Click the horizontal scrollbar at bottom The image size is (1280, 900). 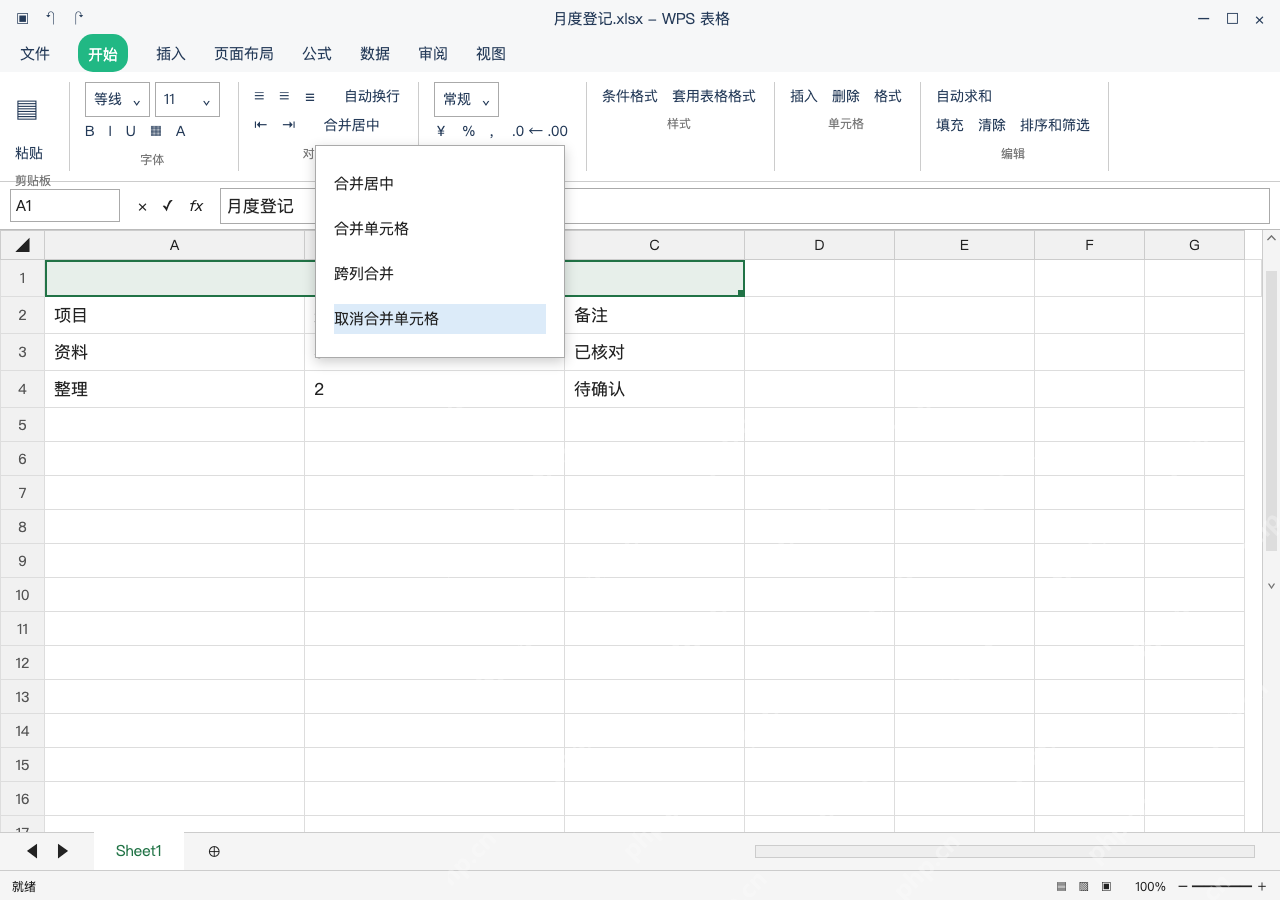[1005, 851]
